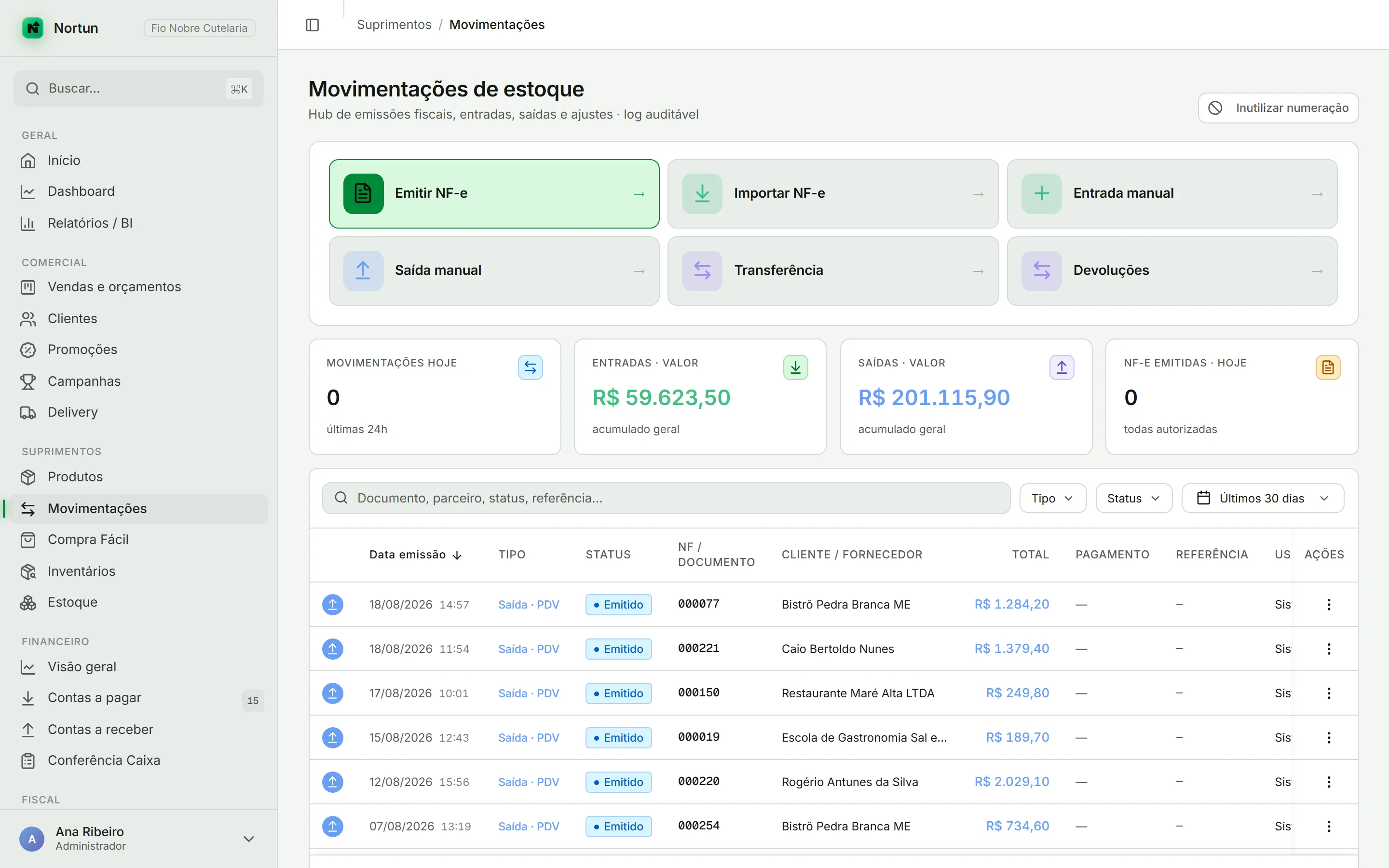Open the Status filter dropdown

[x=1133, y=498]
